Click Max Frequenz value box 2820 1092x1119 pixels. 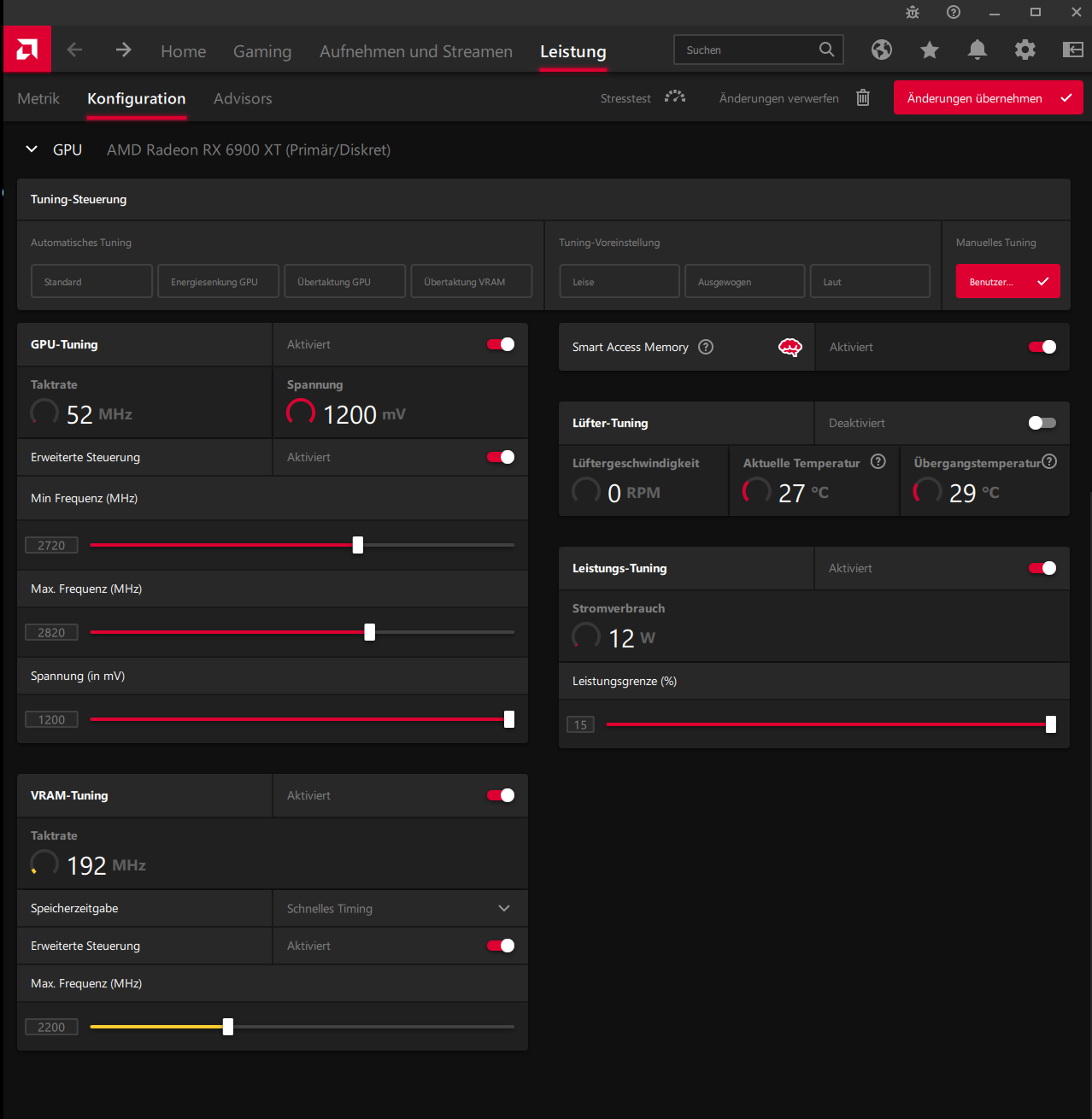pyautogui.click(x=51, y=632)
